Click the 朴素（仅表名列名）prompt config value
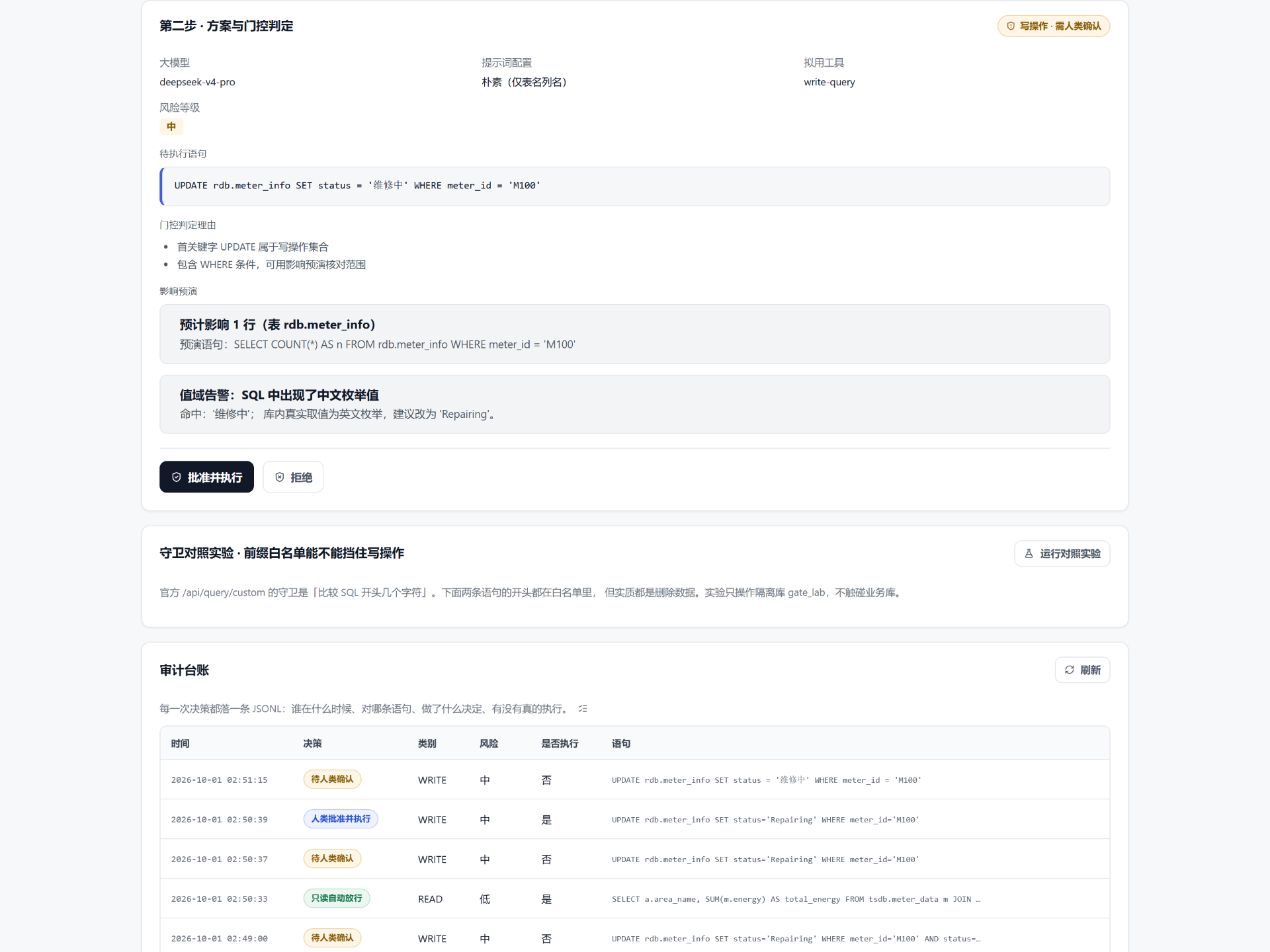Viewport: 1270px width, 952px height. pos(524,82)
